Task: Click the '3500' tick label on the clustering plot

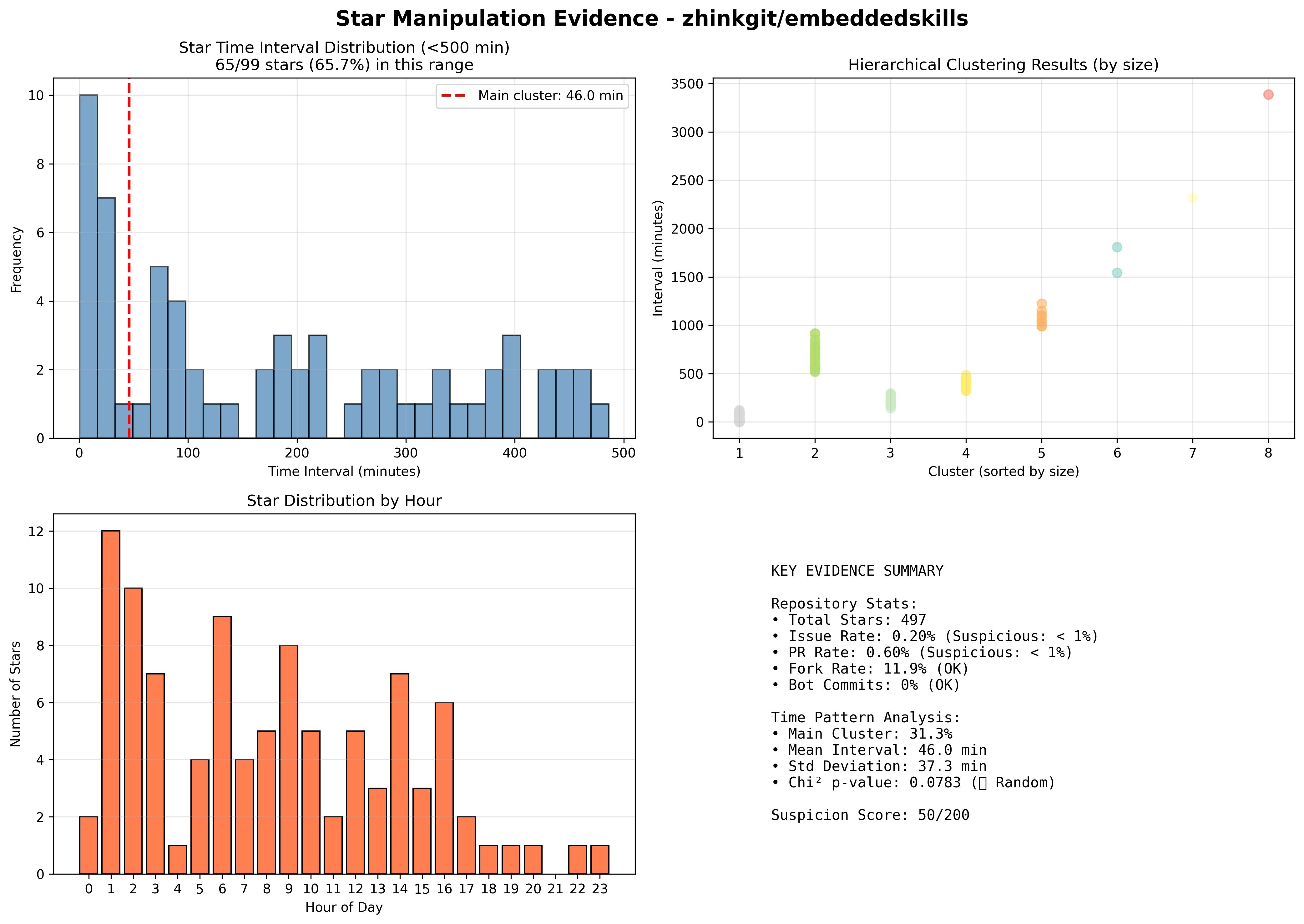Action: (x=687, y=84)
